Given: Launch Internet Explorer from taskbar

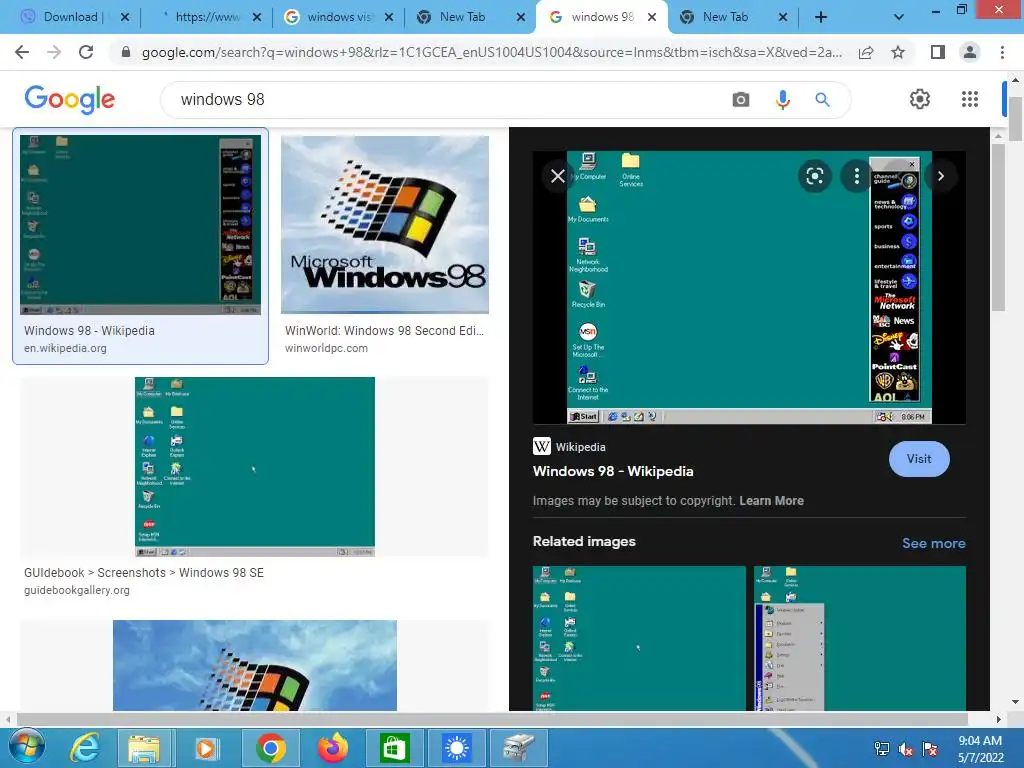Looking at the screenshot, I should pyautogui.click(x=85, y=748).
